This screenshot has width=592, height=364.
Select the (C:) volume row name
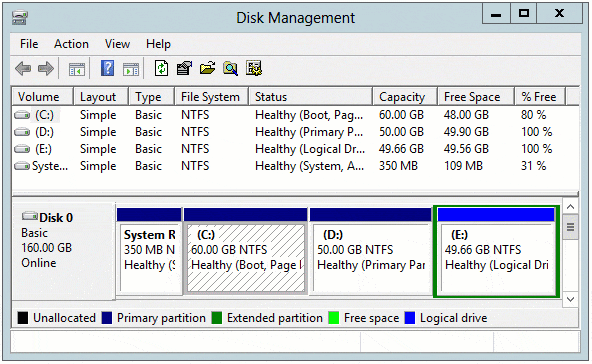[45, 115]
